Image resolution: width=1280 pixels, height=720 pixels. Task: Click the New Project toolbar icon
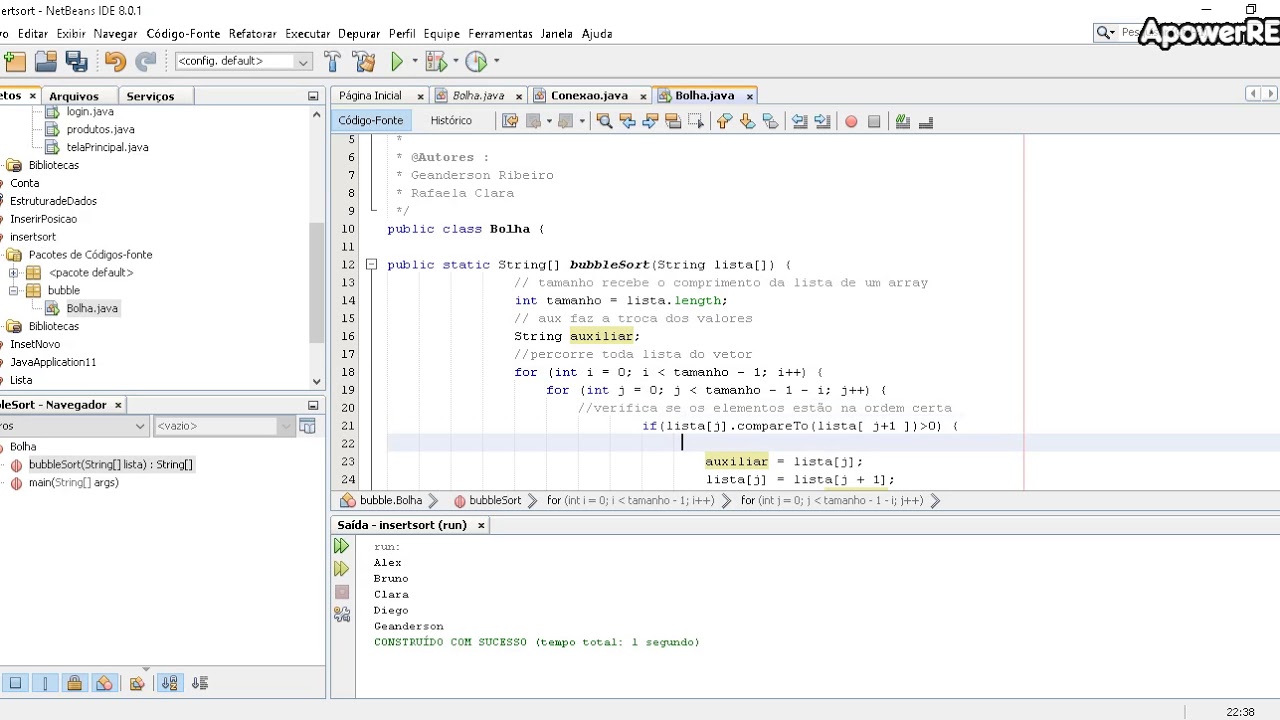[14, 62]
